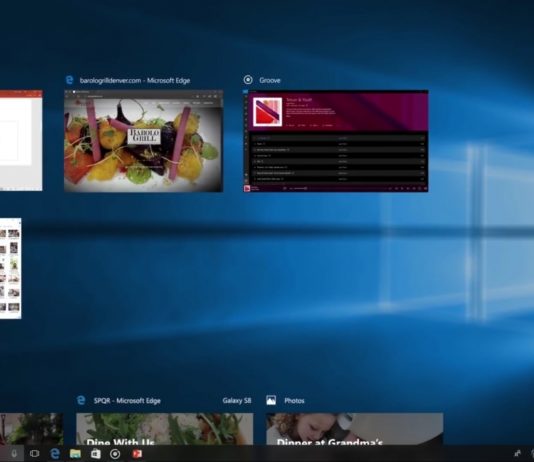This screenshot has width=534, height=462.
Task: Switch to PowerPoint via its taskbar icon
Action: pyautogui.click(x=137, y=454)
